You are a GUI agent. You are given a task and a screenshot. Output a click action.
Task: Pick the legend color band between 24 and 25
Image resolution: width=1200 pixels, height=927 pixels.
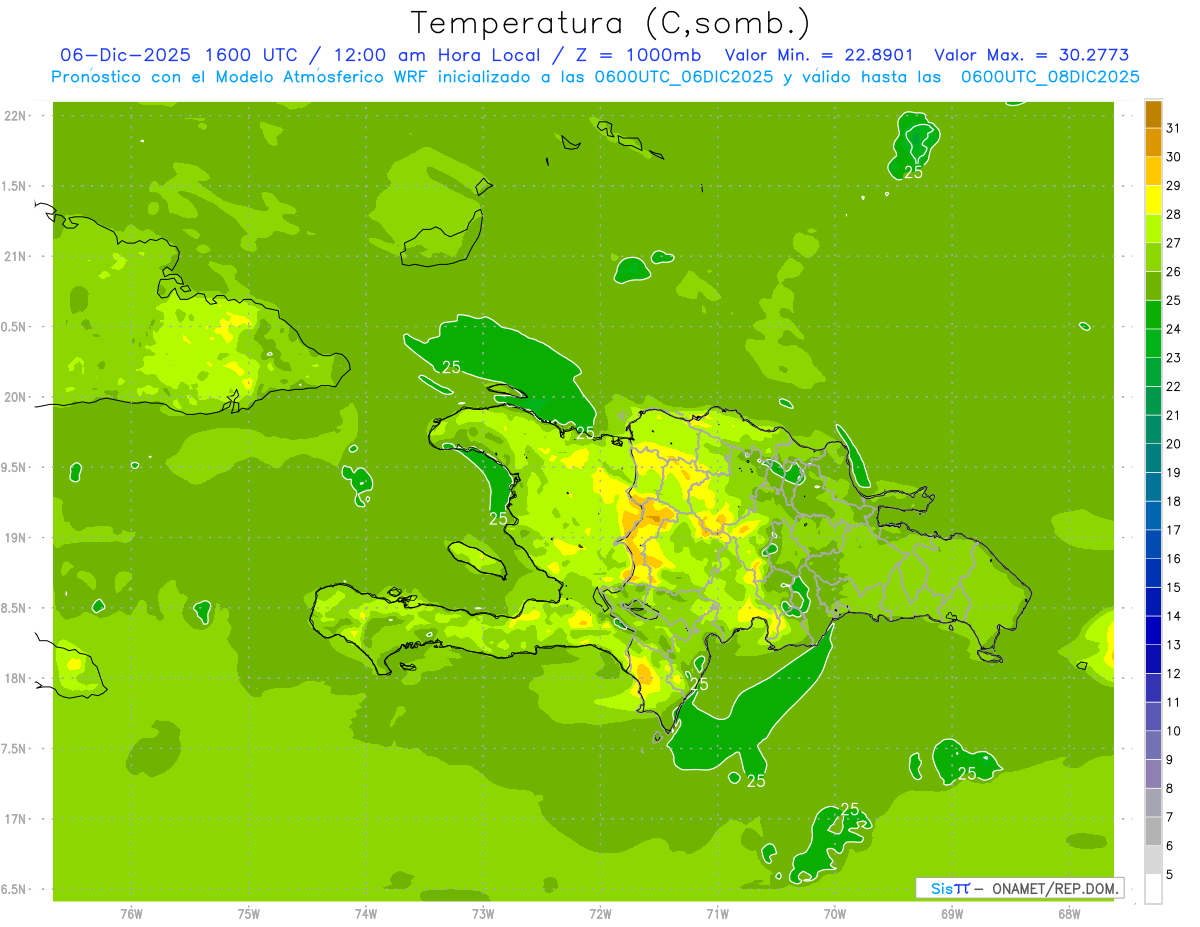pyautogui.click(x=1153, y=315)
